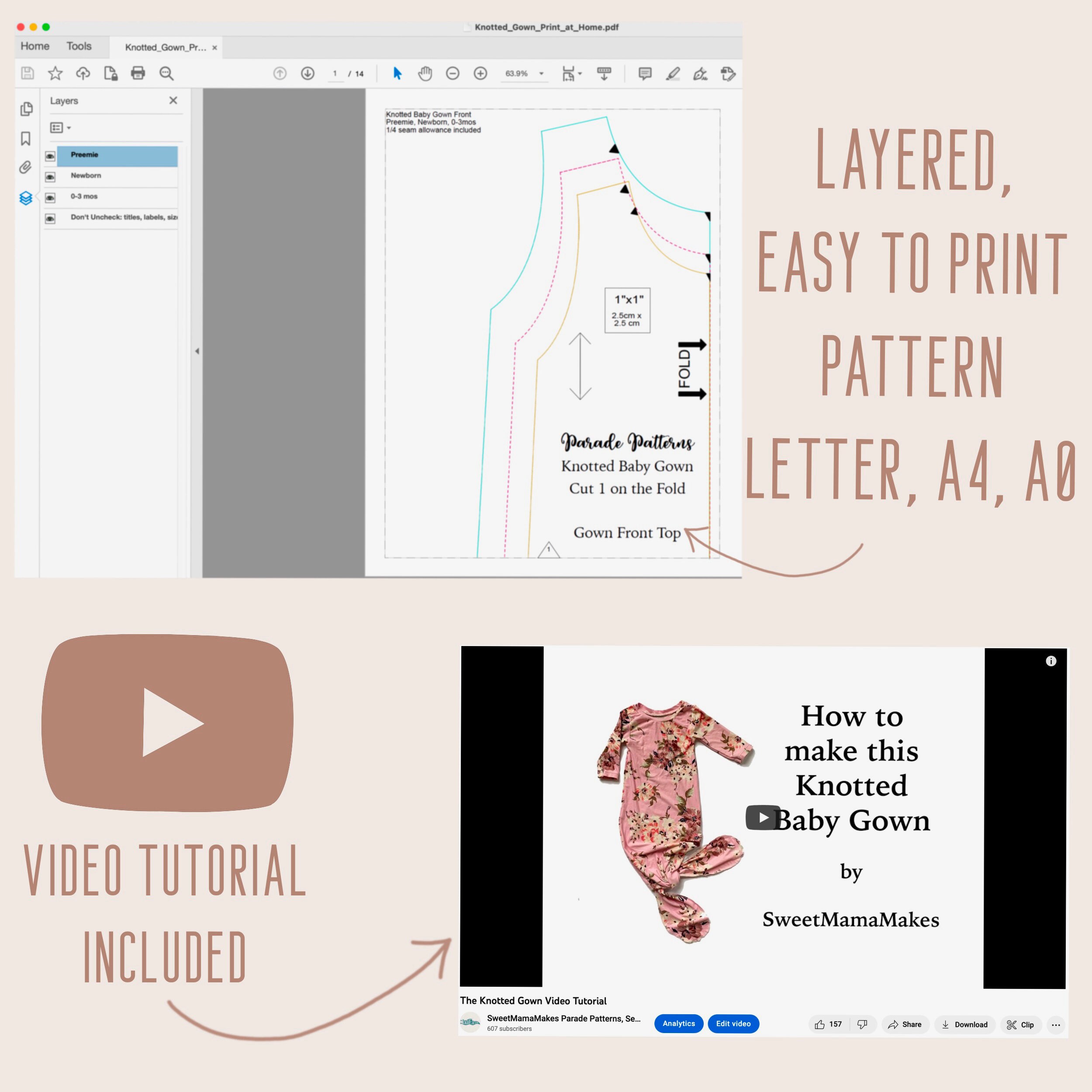
Task: Click the 63.9% zoom value field
Action: tap(517, 73)
